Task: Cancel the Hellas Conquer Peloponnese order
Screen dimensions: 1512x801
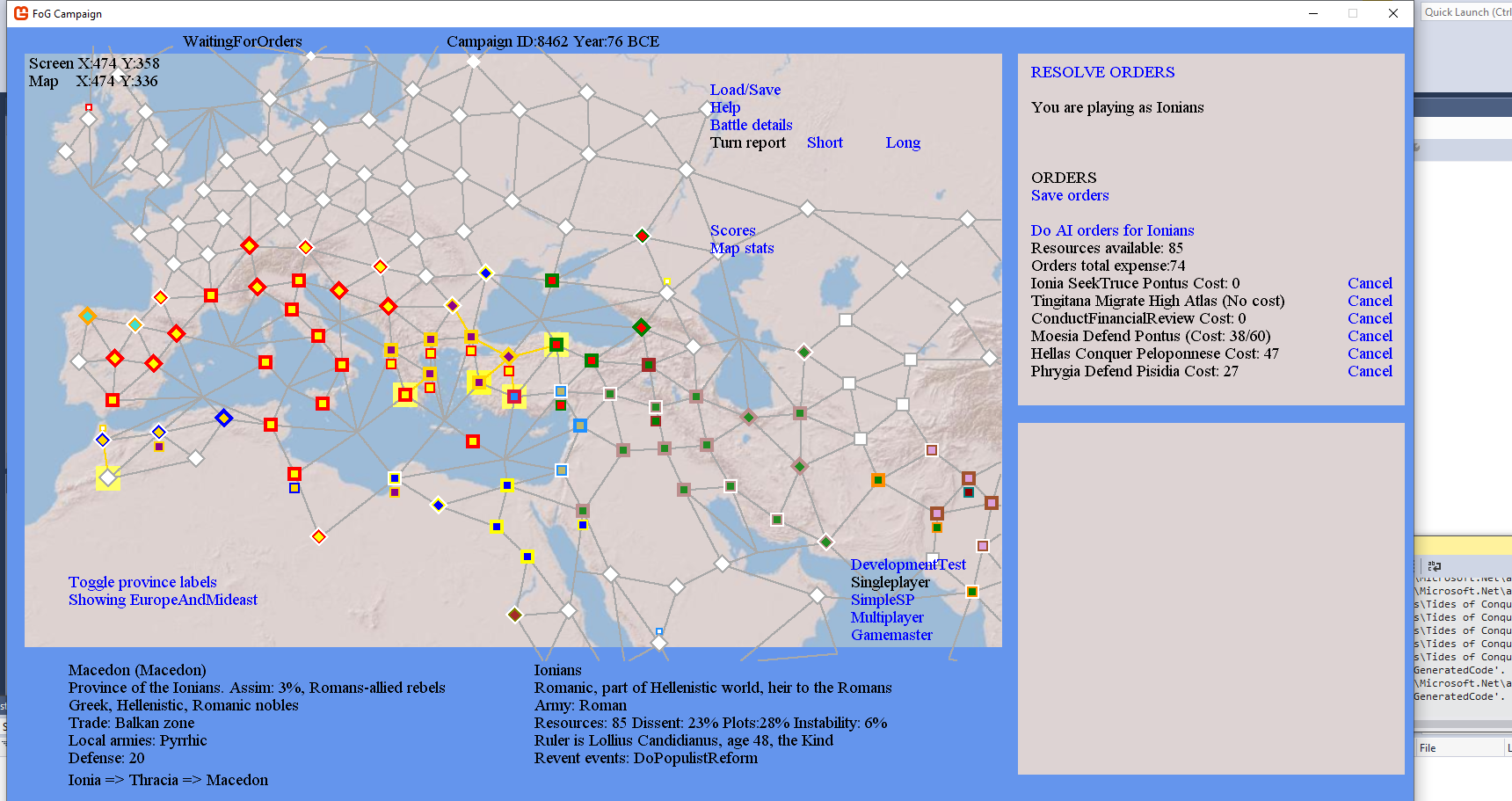Action: (1370, 353)
